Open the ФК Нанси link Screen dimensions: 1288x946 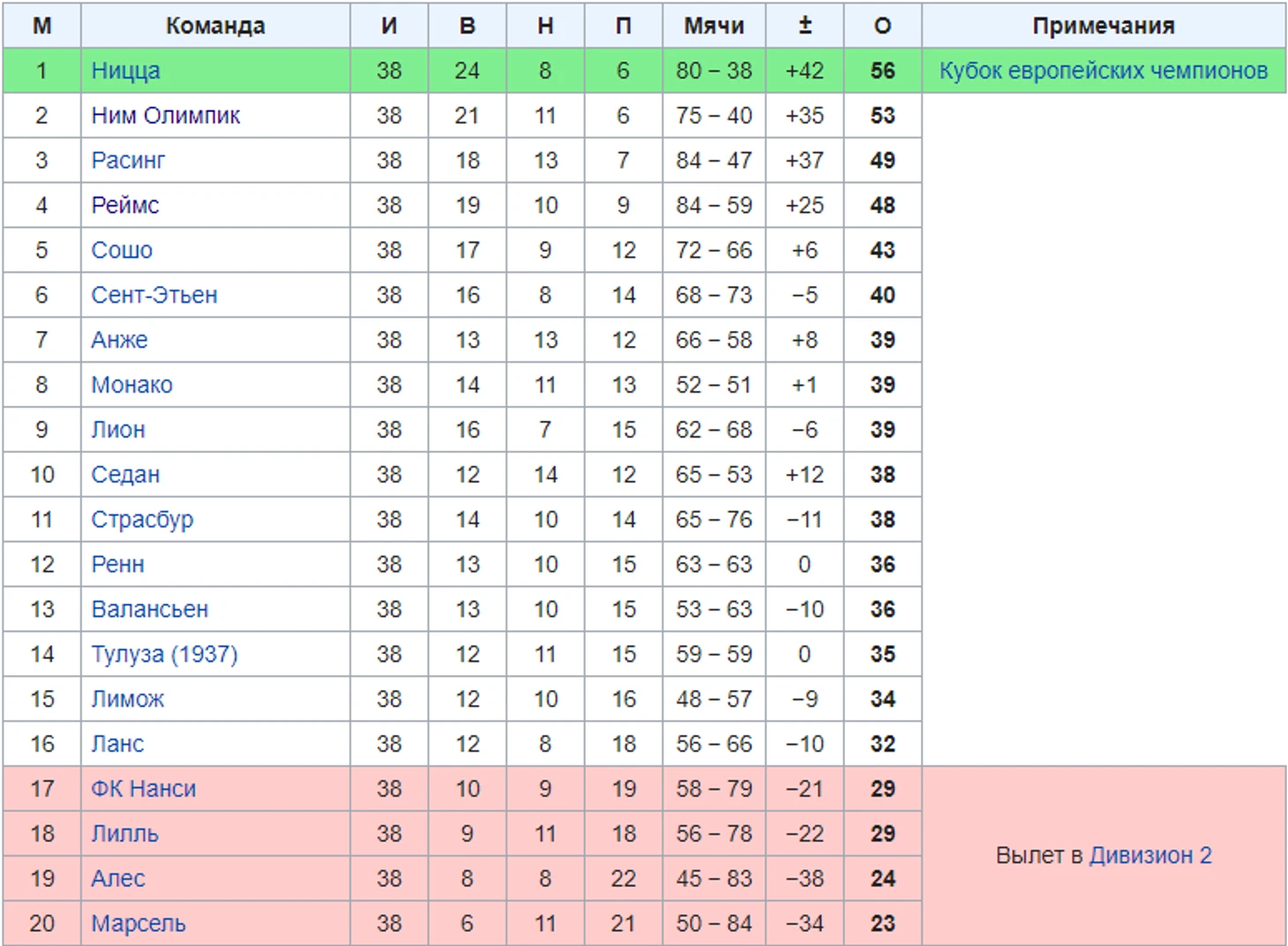[x=143, y=789]
